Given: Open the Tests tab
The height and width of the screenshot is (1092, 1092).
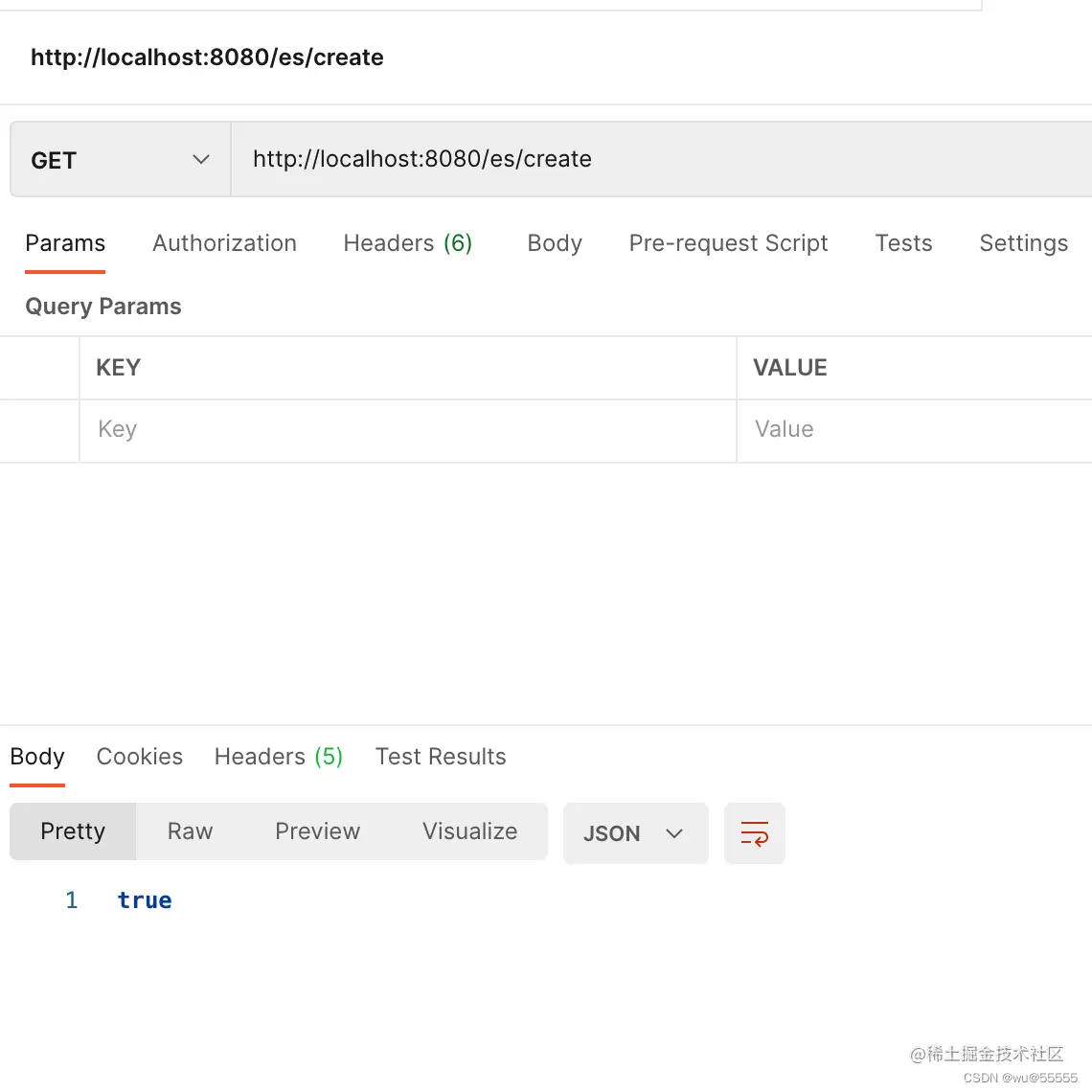Looking at the screenshot, I should 903,243.
